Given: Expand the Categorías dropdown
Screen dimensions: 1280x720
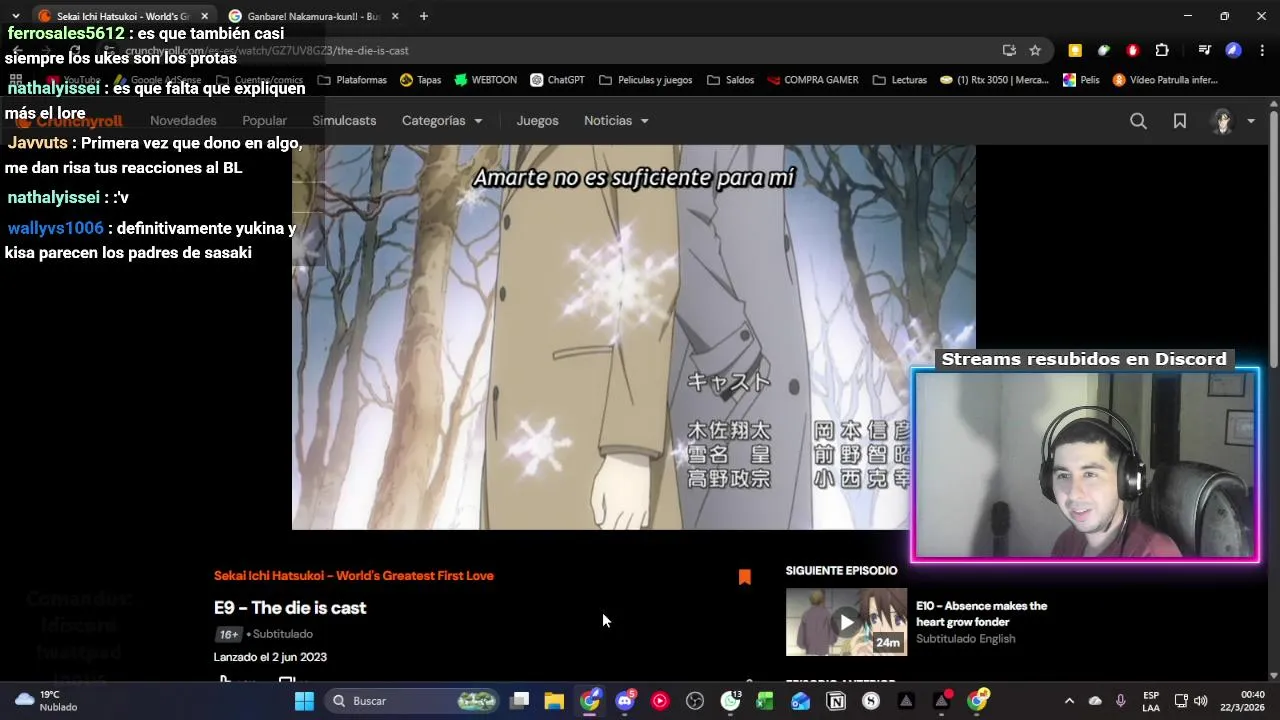Looking at the screenshot, I should (442, 120).
